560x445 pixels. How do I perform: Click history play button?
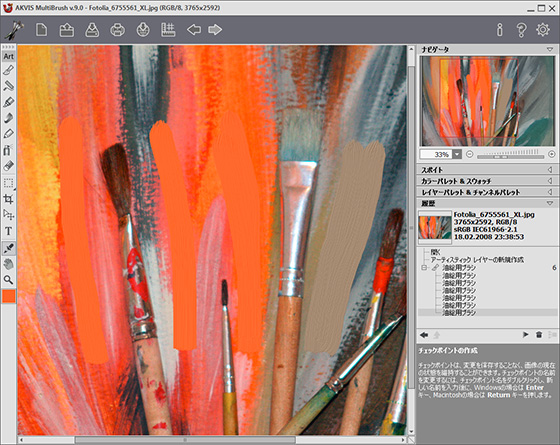(525, 335)
